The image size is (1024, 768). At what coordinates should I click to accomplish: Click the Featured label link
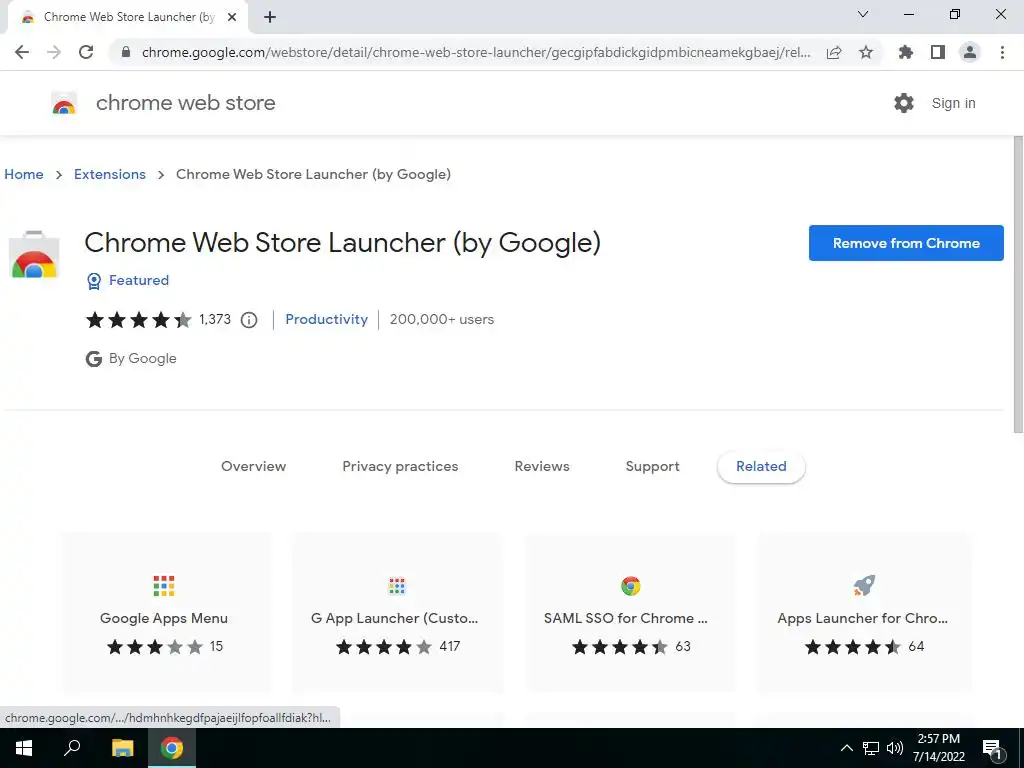click(138, 280)
